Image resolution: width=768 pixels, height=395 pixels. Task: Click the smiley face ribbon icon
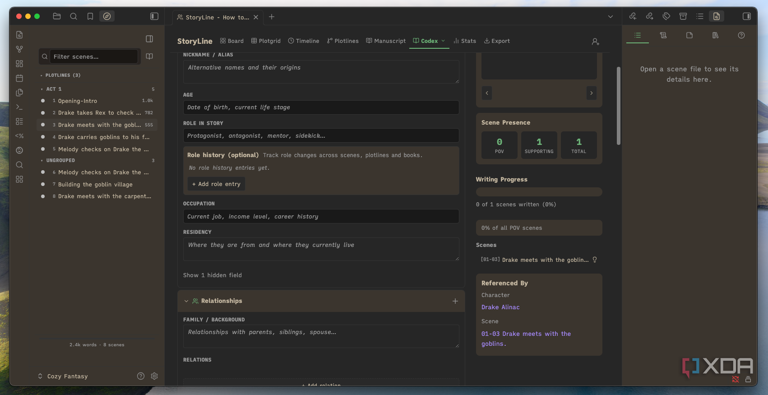[x=19, y=150]
